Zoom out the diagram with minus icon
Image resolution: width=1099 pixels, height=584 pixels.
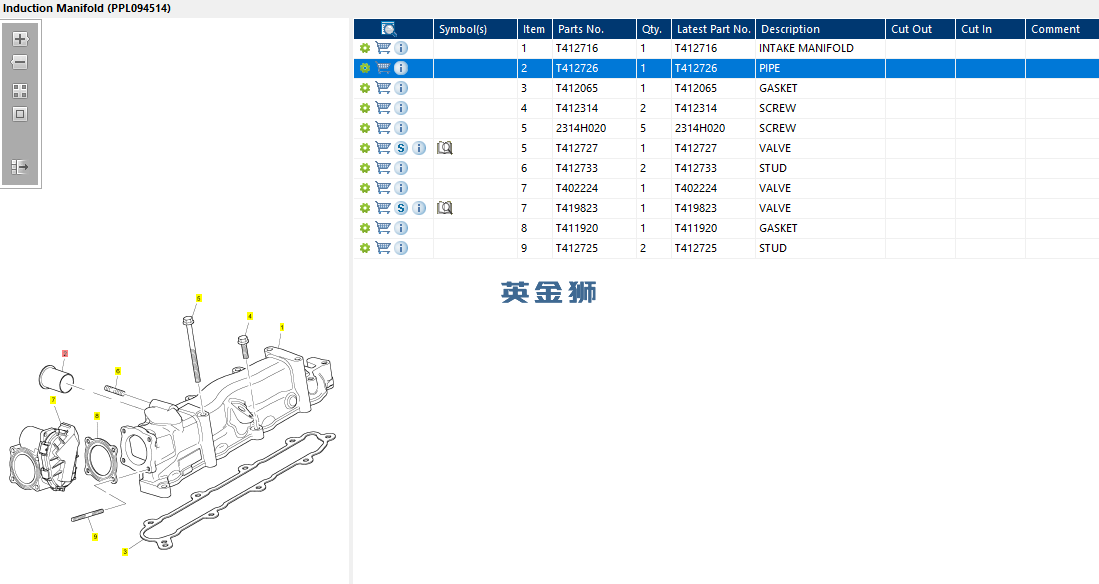pyautogui.click(x=20, y=62)
